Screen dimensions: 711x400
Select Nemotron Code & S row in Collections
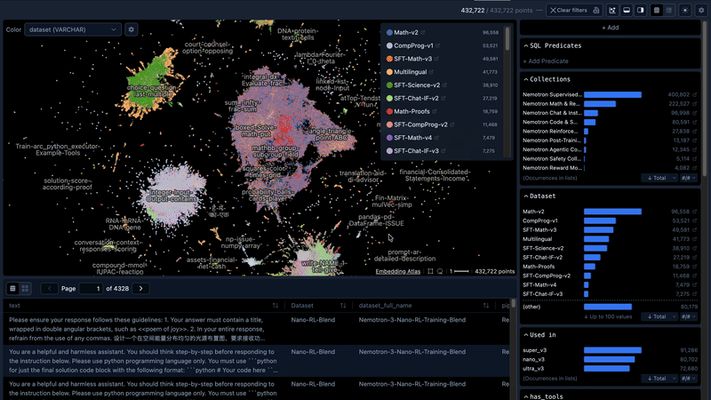point(610,122)
